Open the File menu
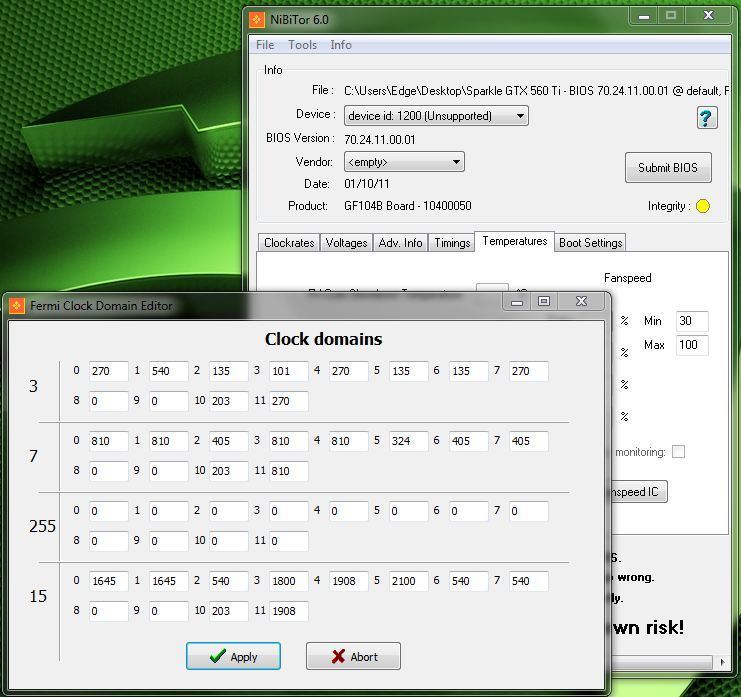 coord(265,45)
